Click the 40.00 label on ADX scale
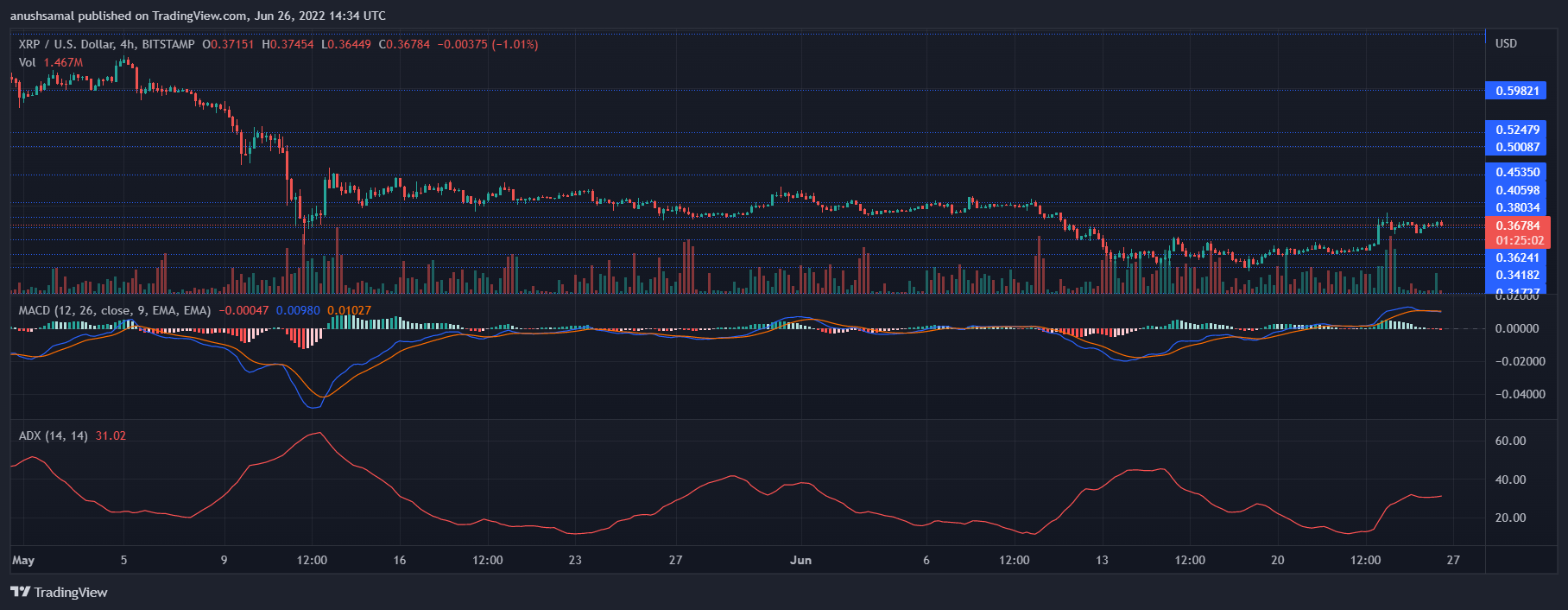The image size is (1568, 610). [1510, 480]
